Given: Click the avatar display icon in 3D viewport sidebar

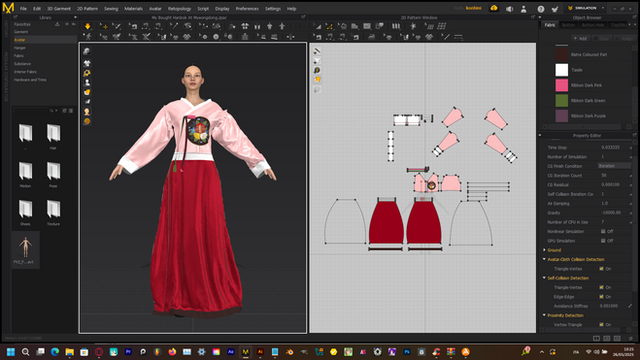Looking at the screenshot, I should pos(87,82).
